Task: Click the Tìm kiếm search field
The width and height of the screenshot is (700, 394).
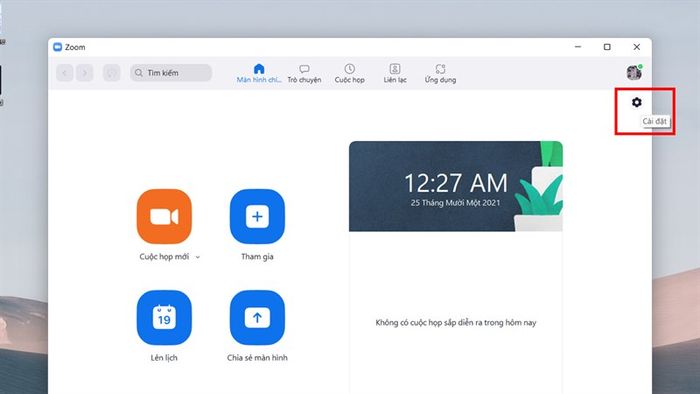Action: click(x=171, y=73)
